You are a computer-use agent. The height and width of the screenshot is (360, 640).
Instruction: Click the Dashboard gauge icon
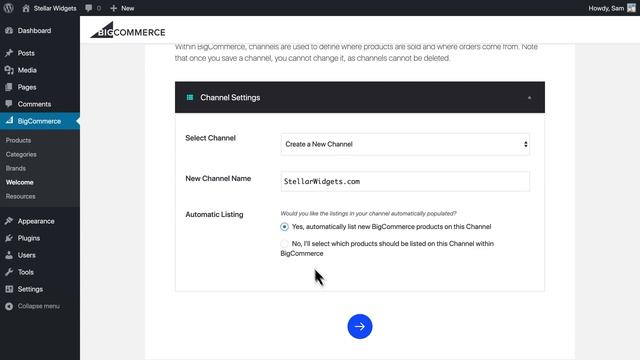point(9,31)
